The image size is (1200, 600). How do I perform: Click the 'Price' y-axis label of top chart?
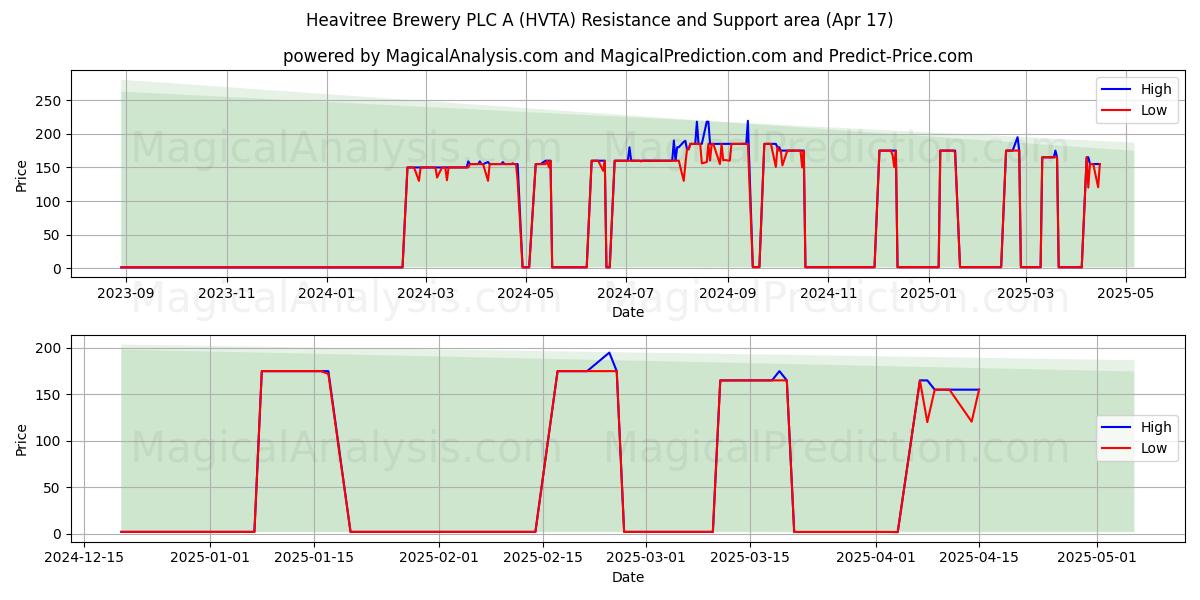[22, 176]
